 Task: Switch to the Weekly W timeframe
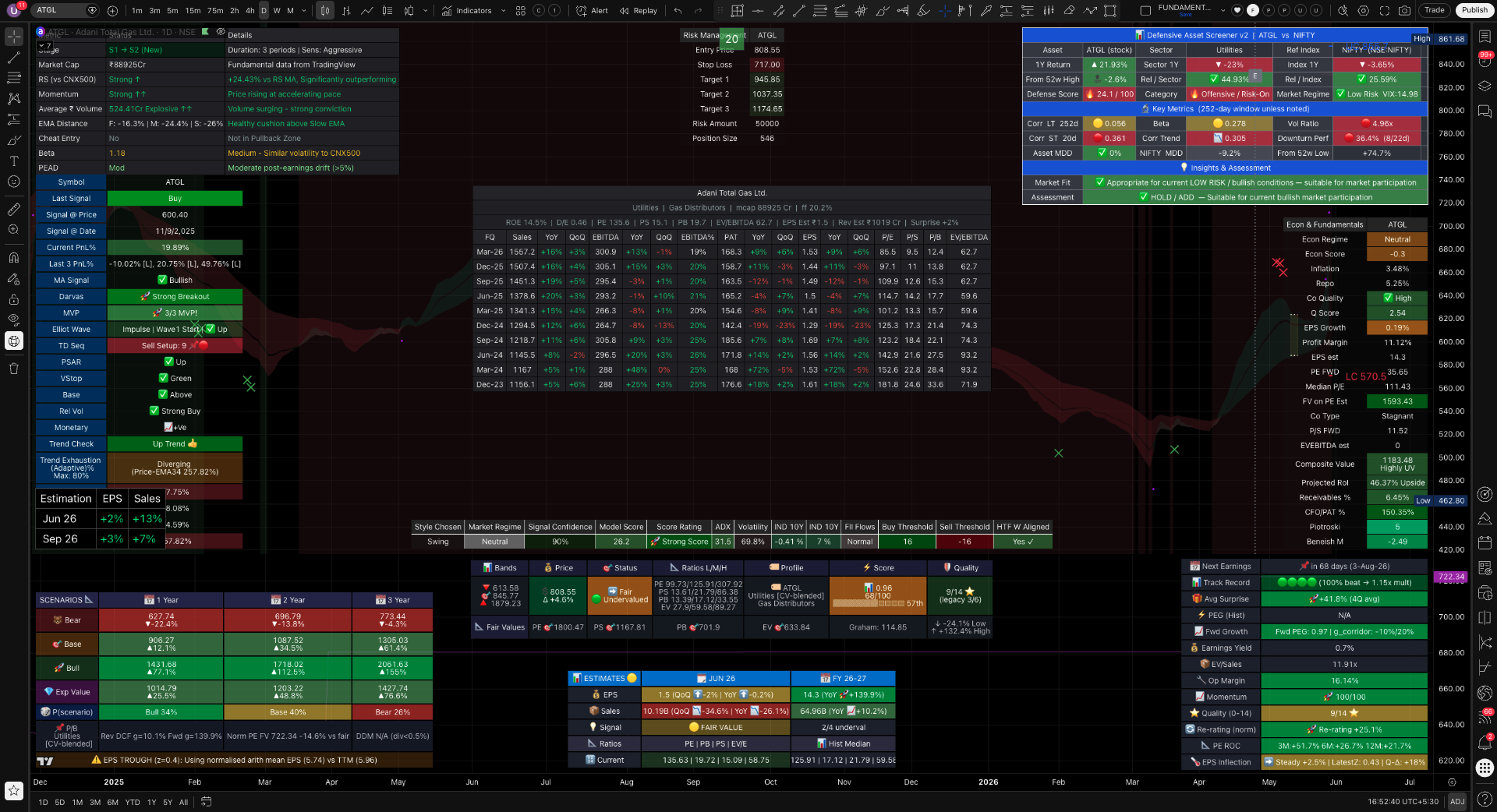tap(277, 11)
